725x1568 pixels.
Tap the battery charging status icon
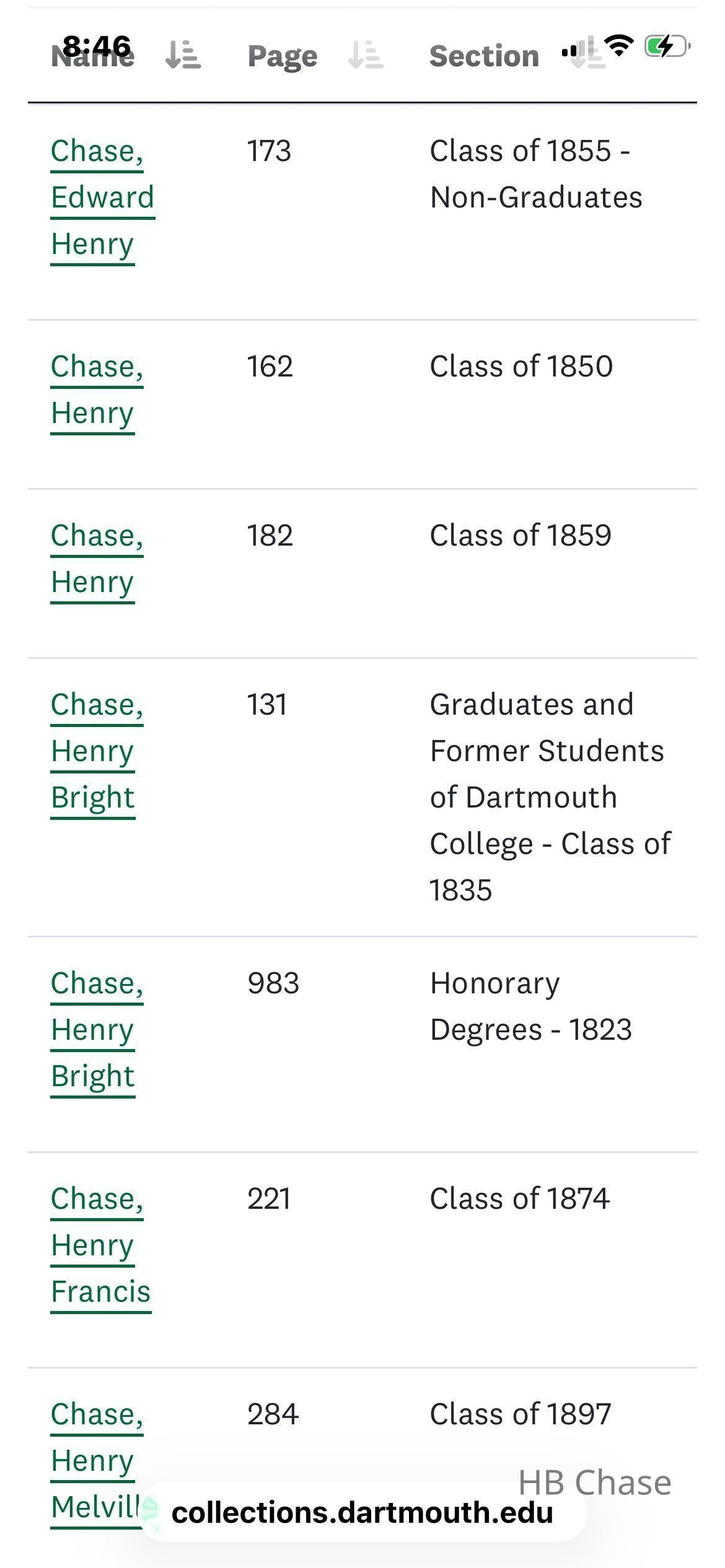[667, 46]
